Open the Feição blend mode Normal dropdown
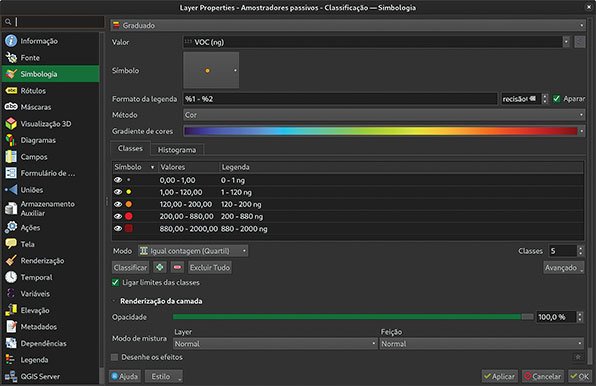Image resolution: width=596 pixels, height=386 pixels. (482, 344)
